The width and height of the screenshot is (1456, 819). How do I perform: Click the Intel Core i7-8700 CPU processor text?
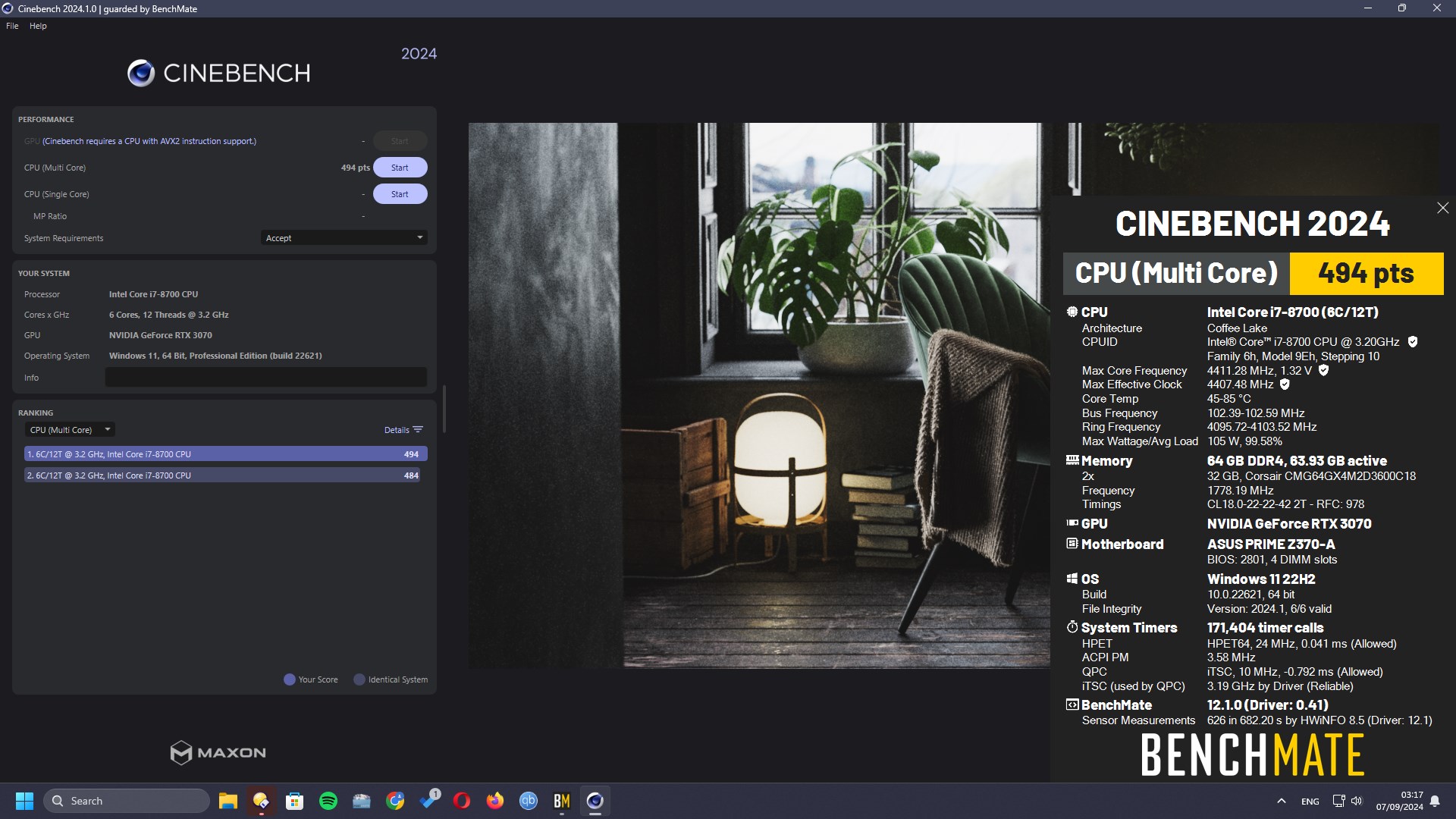pos(153,294)
